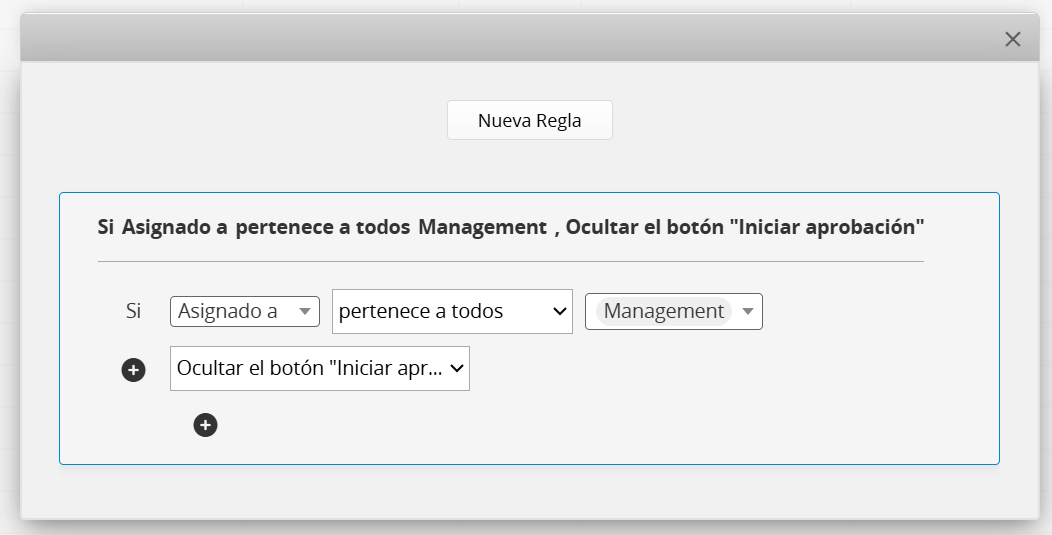Click "Iniciar aprobación" text in rule heading
Screen dimensions: 1052x535
pos(827,227)
